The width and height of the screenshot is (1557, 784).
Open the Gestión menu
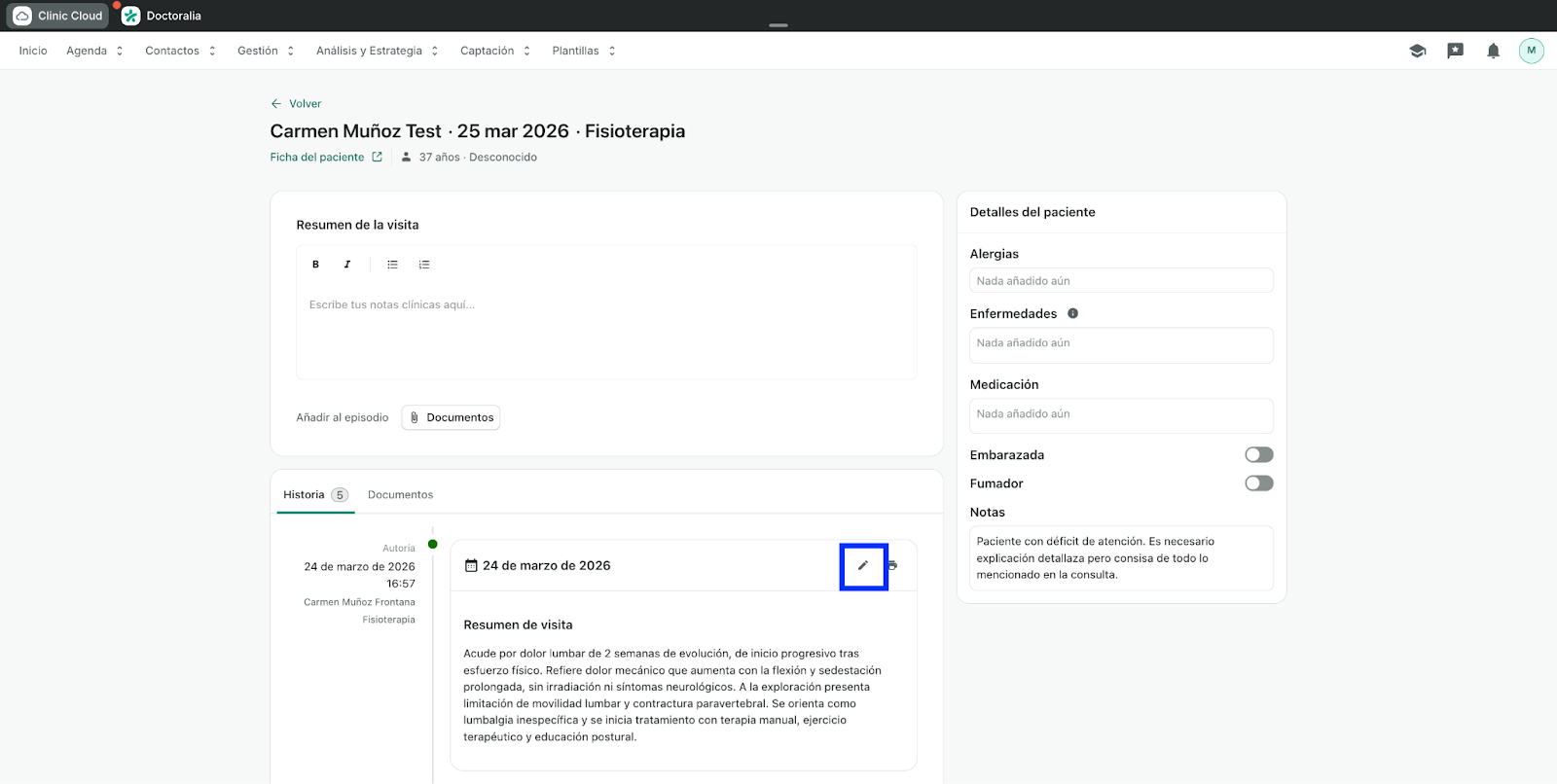click(x=258, y=51)
